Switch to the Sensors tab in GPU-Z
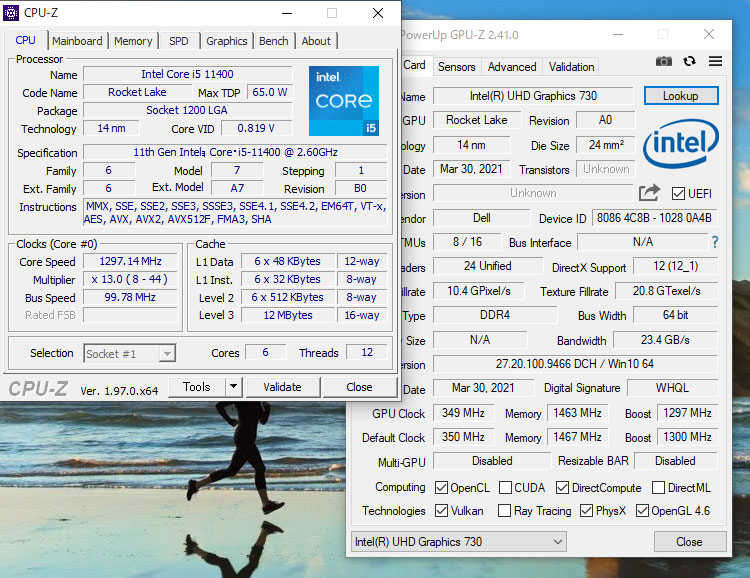 click(x=456, y=67)
